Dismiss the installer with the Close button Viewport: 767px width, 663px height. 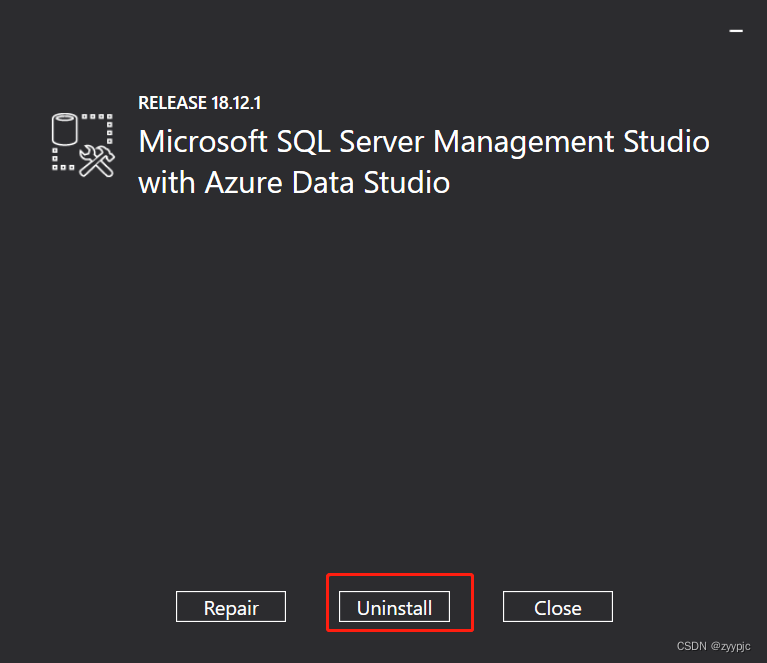[558, 607]
